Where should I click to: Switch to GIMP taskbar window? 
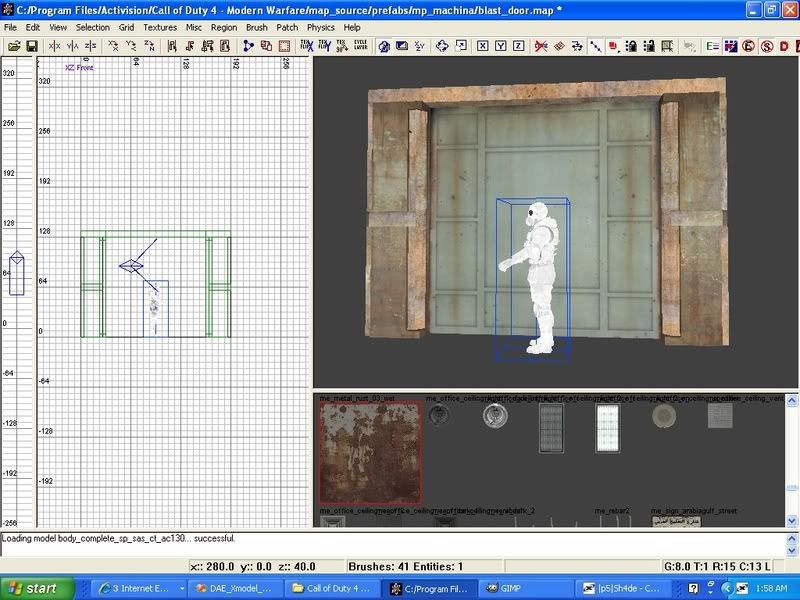click(526, 589)
